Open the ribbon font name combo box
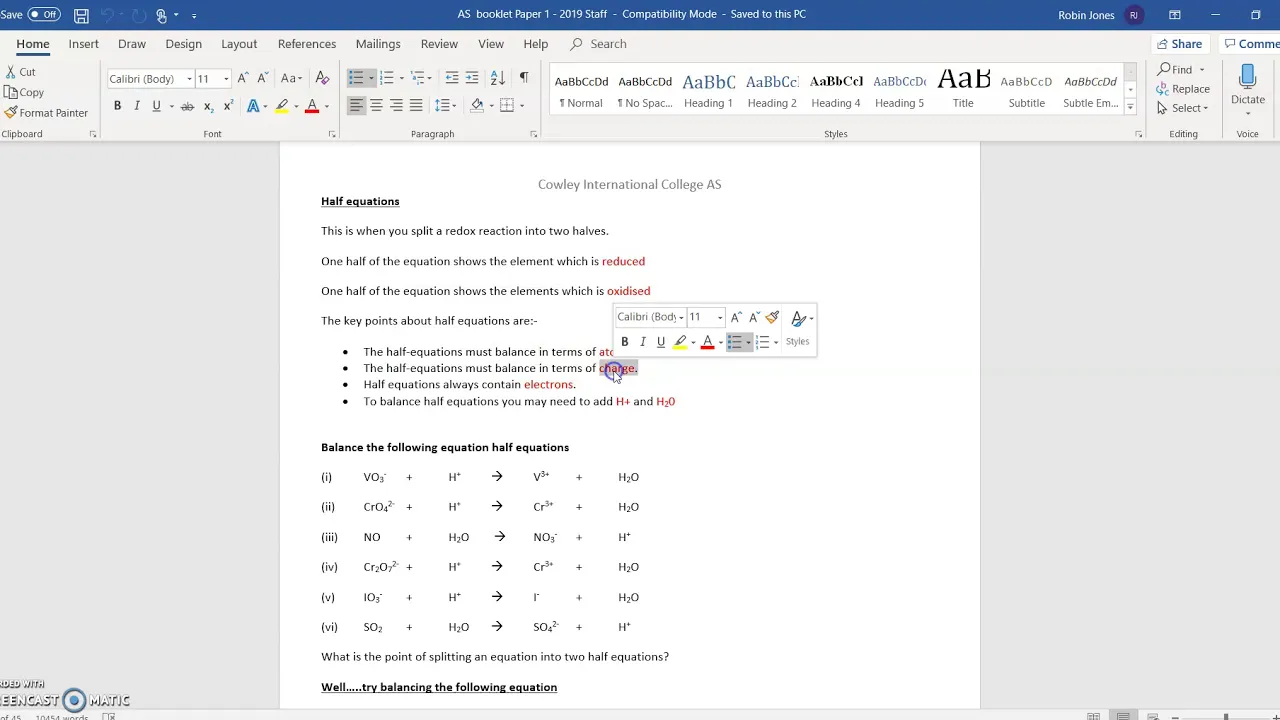Viewport: 1280px width, 720px height. pyautogui.click(x=150, y=79)
